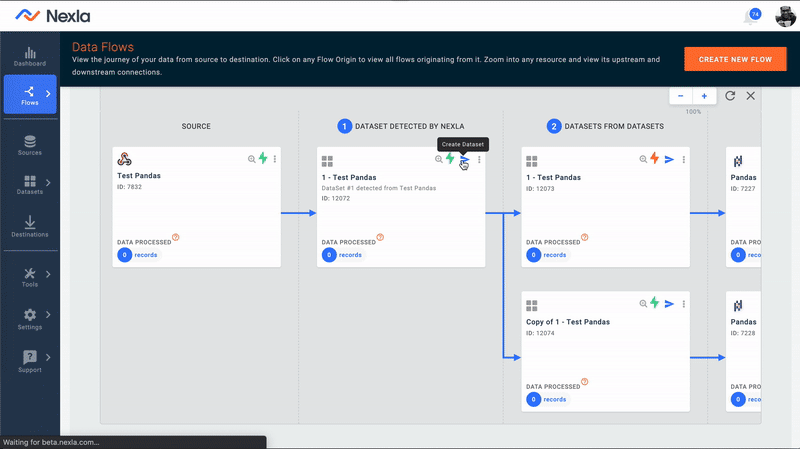Click help icon beside source card's Data Processed

176,238
